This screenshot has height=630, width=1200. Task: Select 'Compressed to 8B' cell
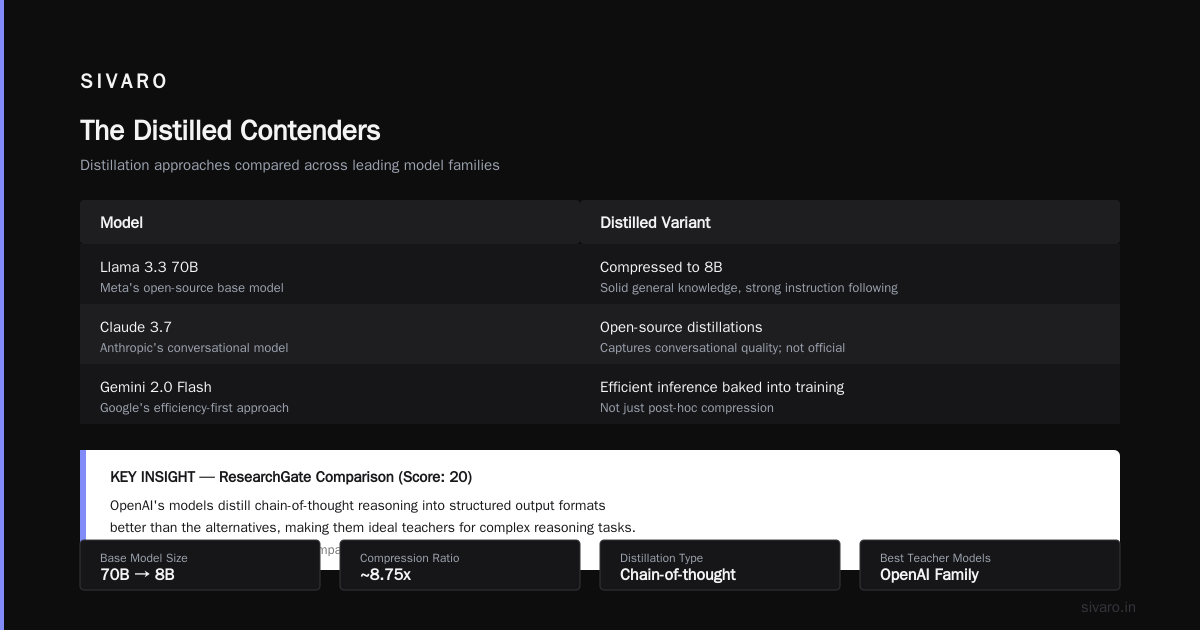coord(661,267)
